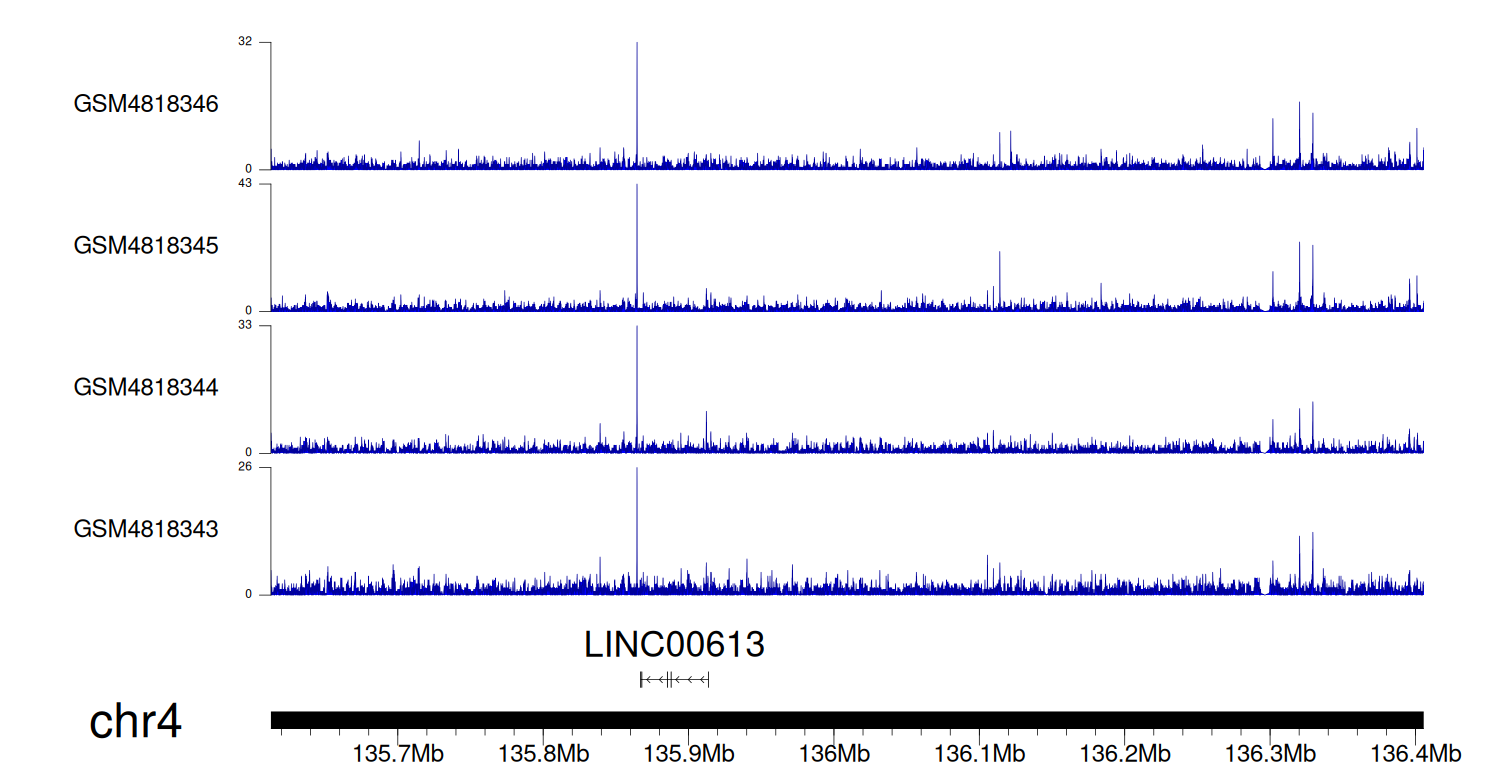Click the y-axis maximum value 26

245,467
